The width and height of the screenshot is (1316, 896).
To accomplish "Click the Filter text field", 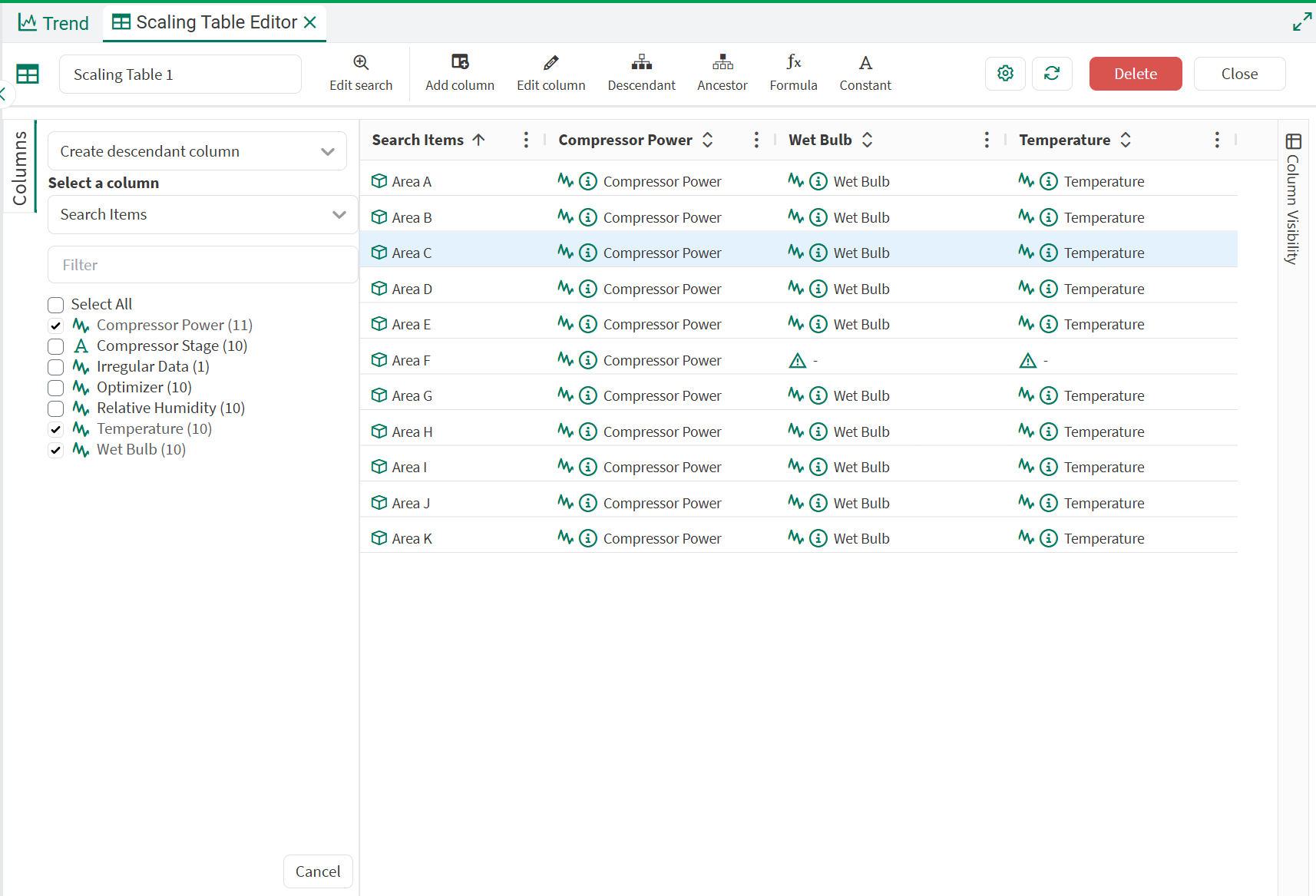I will pos(203,265).
